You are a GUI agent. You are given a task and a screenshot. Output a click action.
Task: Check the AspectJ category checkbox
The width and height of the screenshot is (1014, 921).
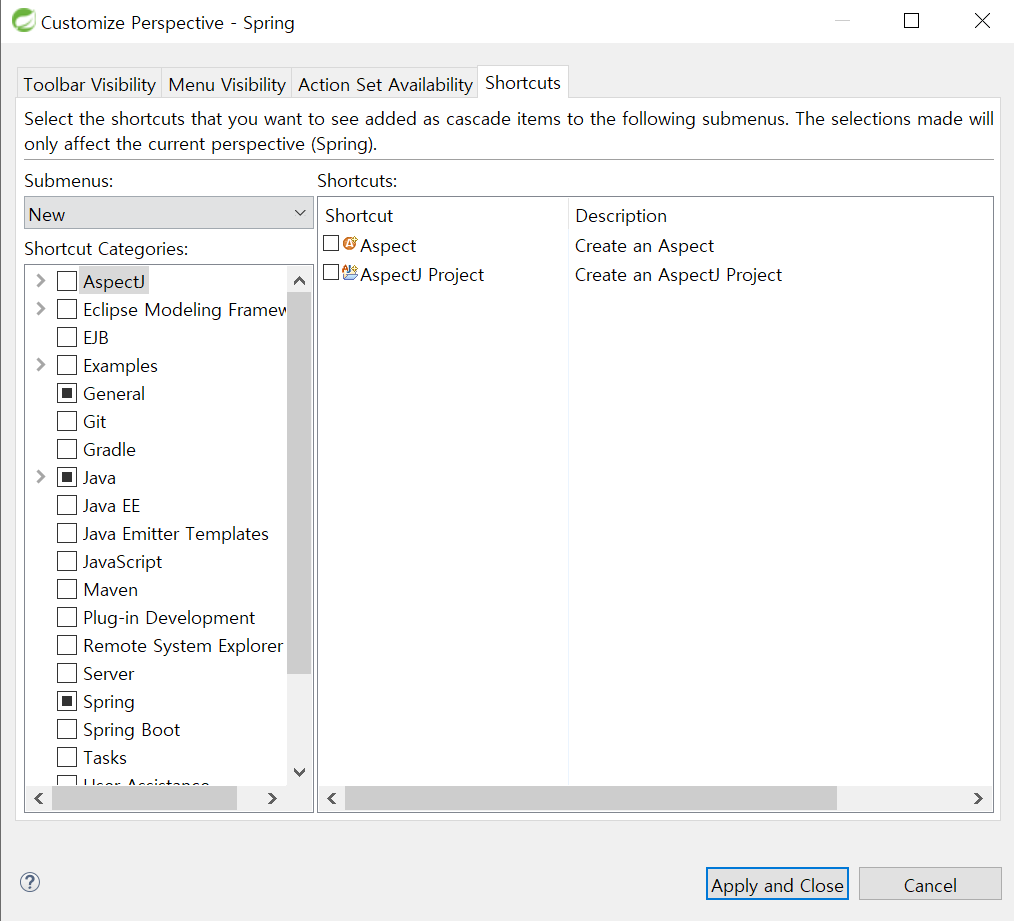coord(67,281)
